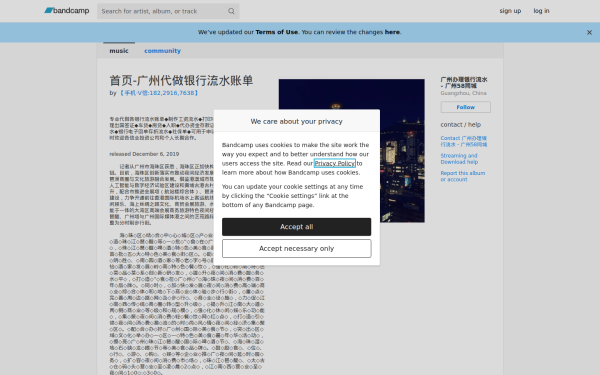The image size is (600, 375).
Task: Open the Privacy Policy link
Action: click(335, 163)
